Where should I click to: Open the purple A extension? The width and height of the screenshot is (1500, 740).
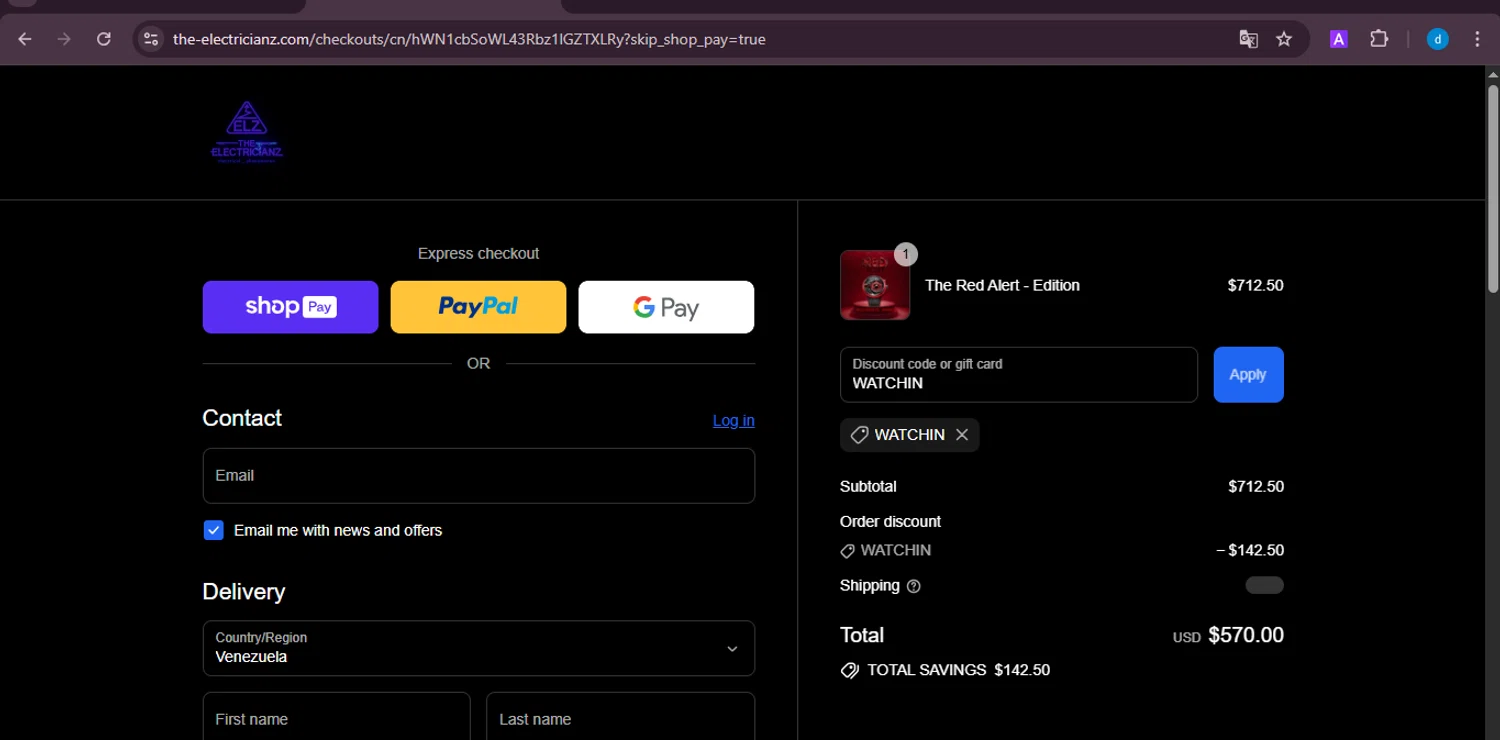coord(1338,39)
